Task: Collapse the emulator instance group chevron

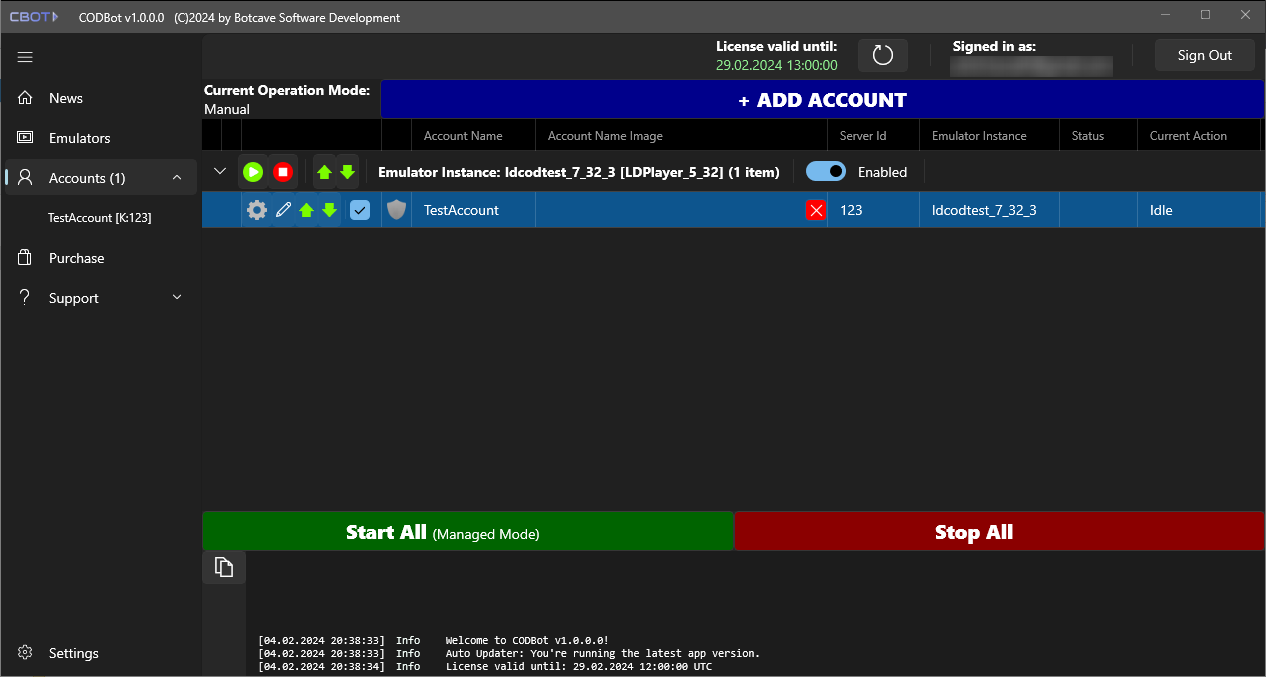Action: click(x=221, y=172)
